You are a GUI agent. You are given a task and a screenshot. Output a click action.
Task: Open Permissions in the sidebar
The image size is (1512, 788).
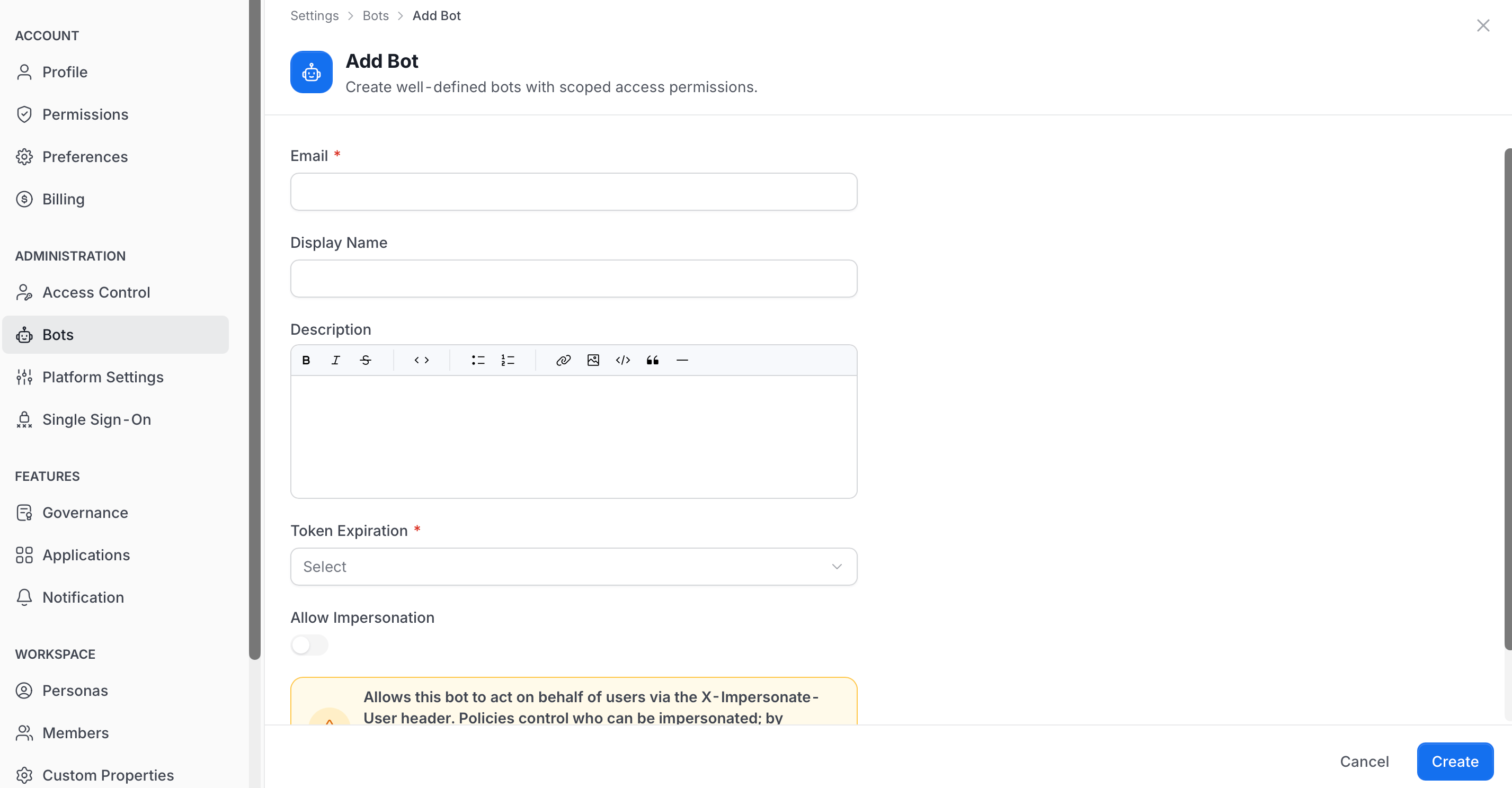[x=115, y=114]
